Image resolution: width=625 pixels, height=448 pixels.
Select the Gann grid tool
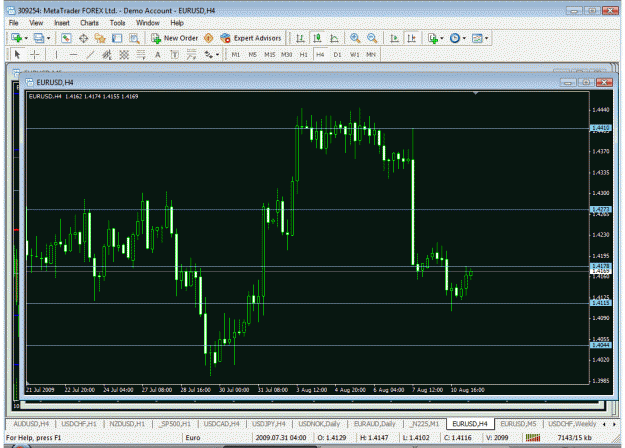(x=124, y=55)
